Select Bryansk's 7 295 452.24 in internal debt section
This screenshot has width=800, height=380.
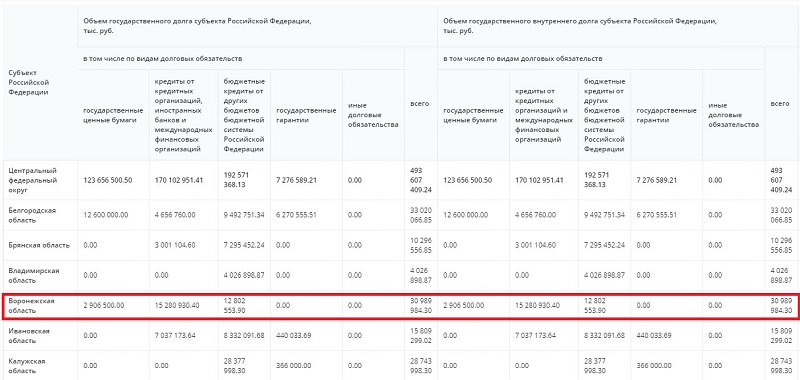pyautogui.click(x=604, y=245)
